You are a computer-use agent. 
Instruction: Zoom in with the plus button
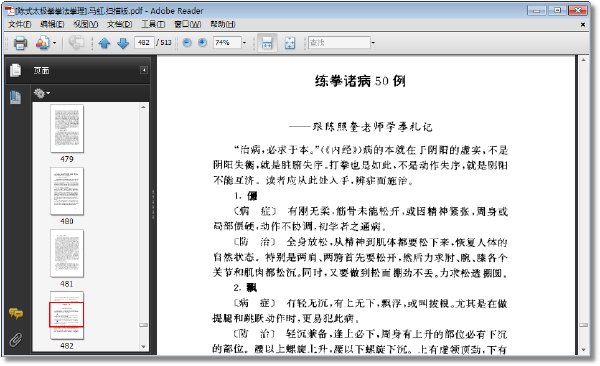tap(202, 42)
